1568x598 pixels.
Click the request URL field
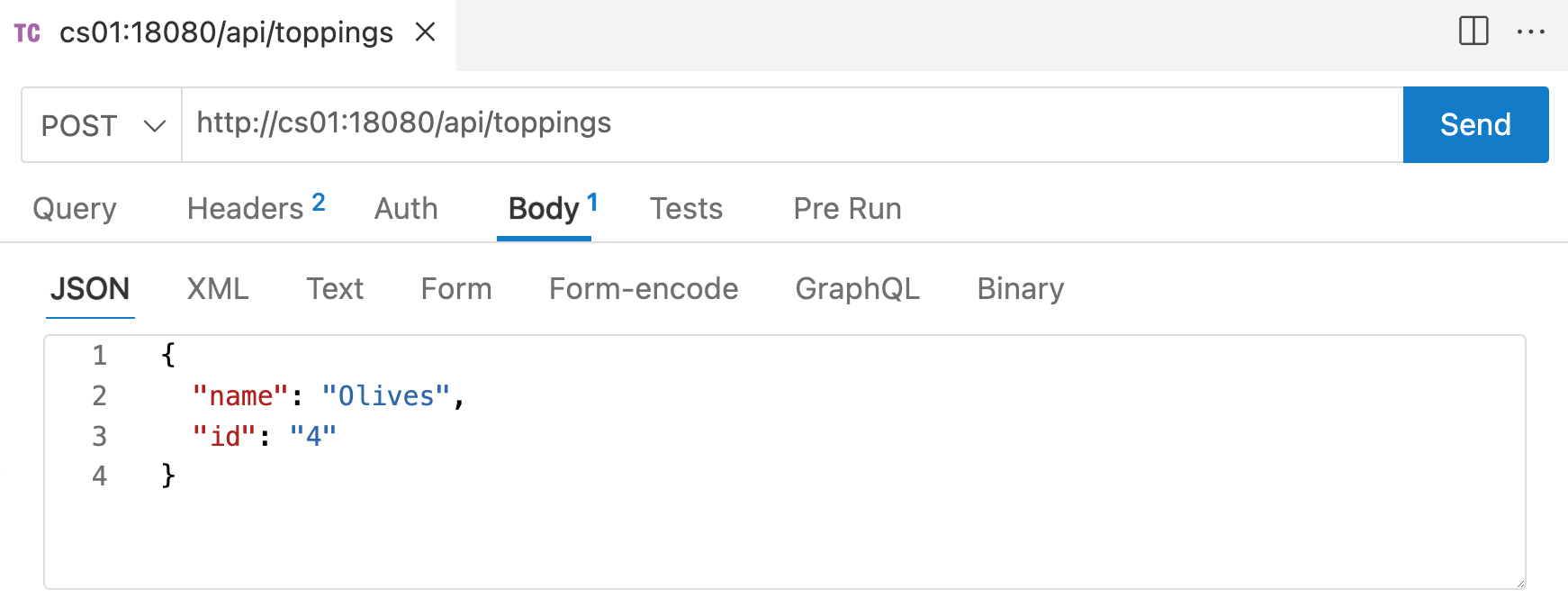(x=792, y=124)
